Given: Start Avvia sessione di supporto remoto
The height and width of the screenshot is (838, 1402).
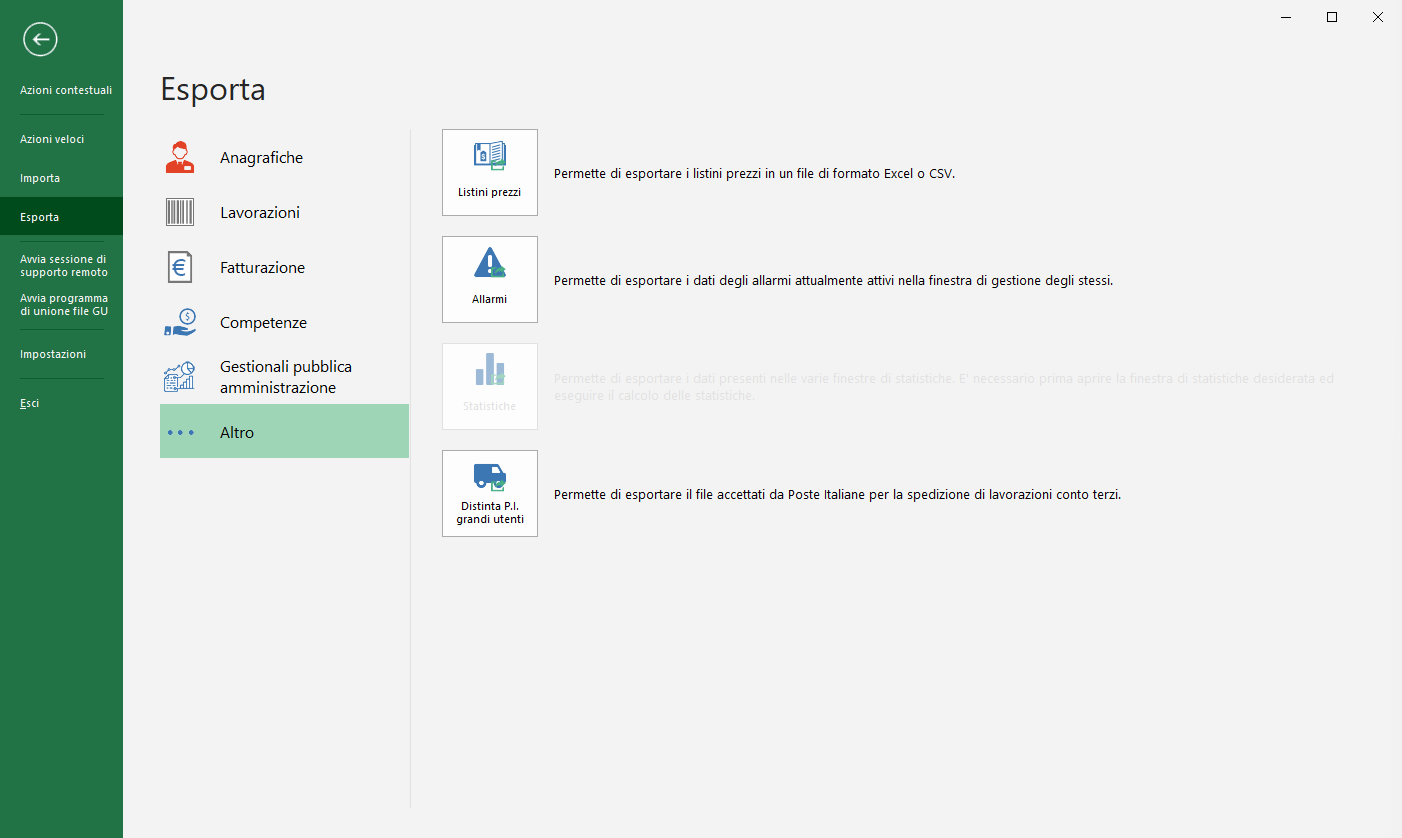Looking at the screenshot, I should [x=64, y=265].
